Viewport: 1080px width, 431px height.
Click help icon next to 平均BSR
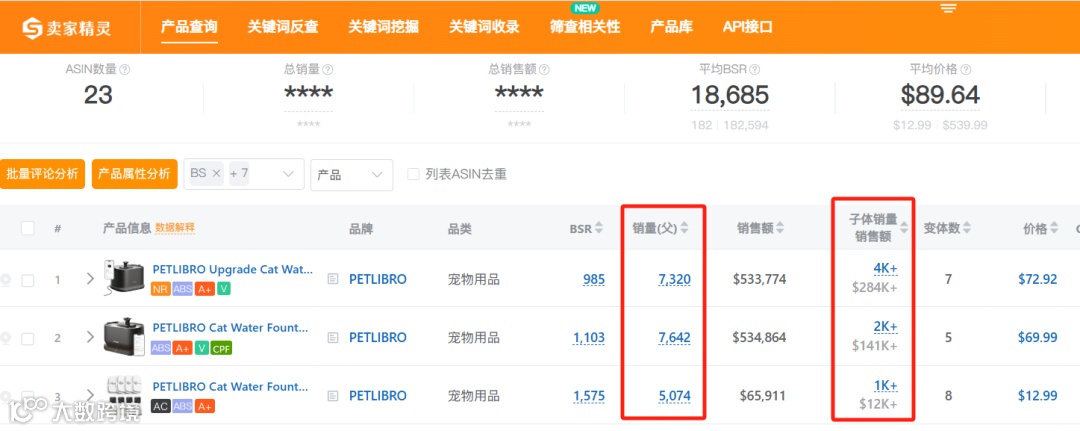coord(755,70)
